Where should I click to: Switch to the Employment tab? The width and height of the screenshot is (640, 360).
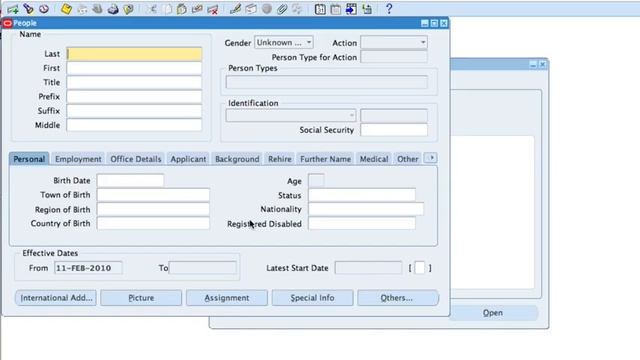(x=78, y=159)
